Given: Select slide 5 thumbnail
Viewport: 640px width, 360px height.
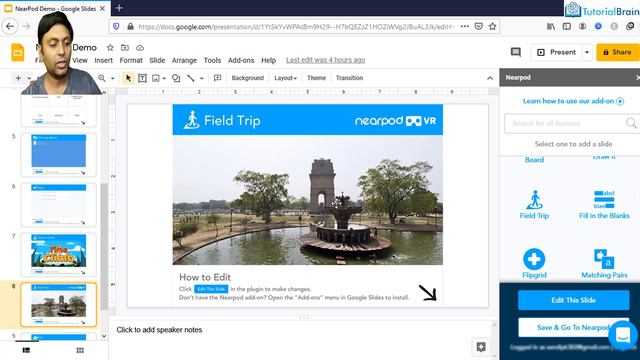Looking at the screenshot, I should pos(58,154).
